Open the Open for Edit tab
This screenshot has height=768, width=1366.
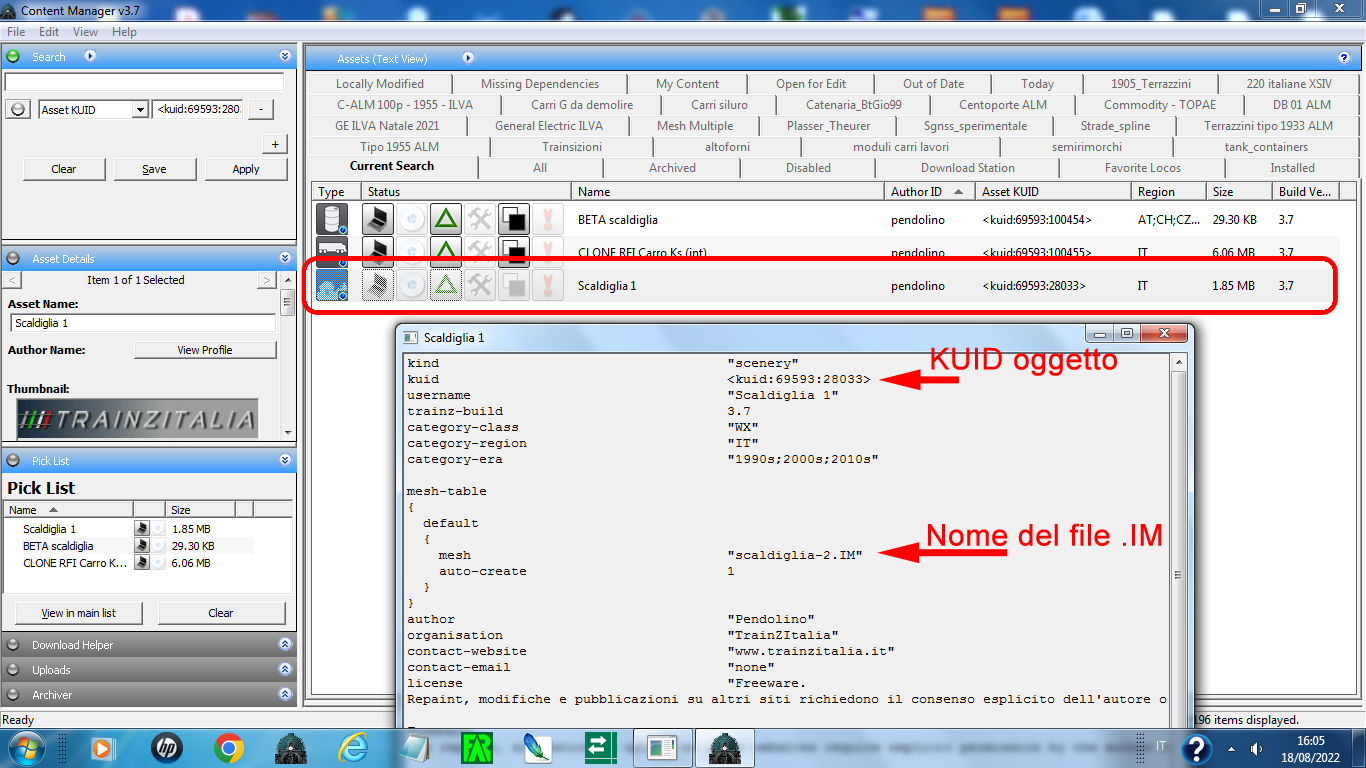tap(811, 84)
